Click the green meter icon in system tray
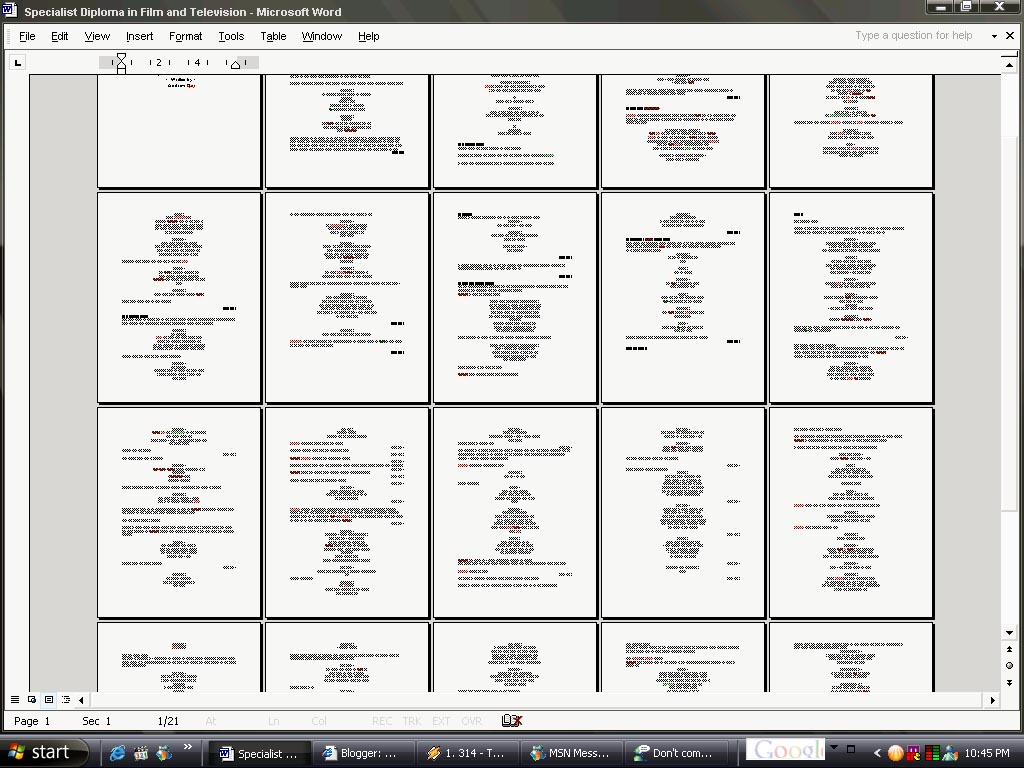The height and width of the screenshot is (768, 1024). tap(932, 753)
